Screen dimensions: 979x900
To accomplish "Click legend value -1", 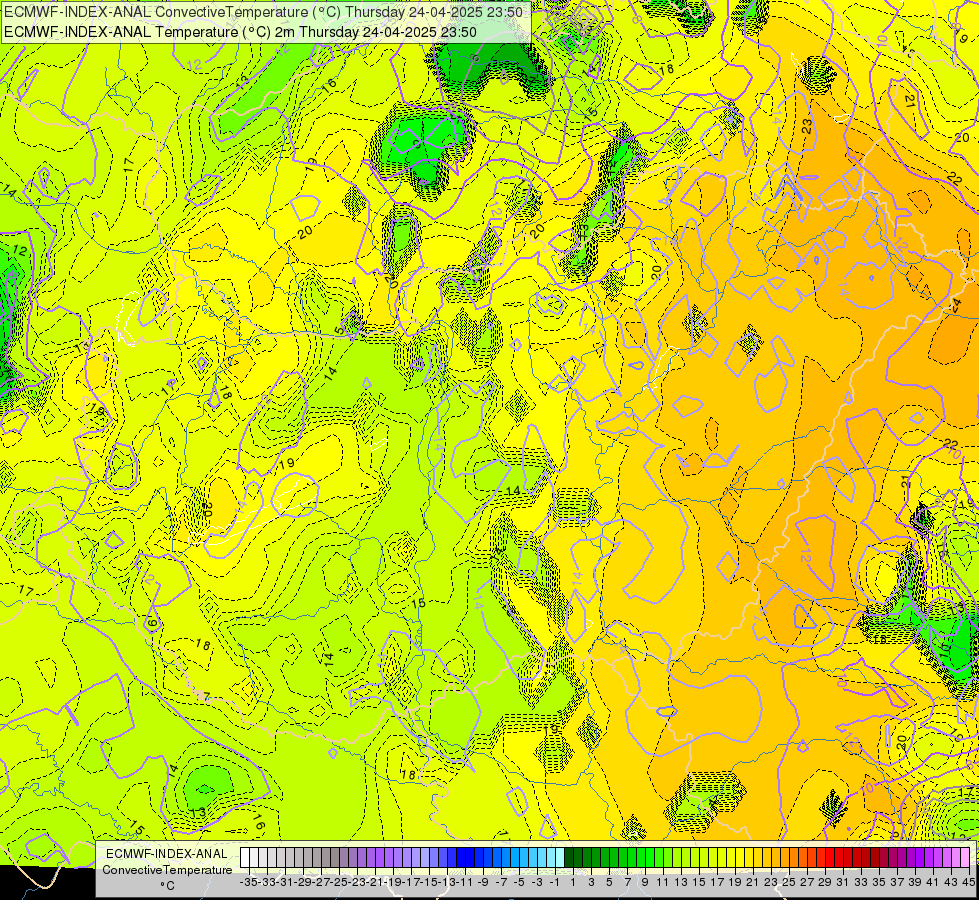I will [555, 883].
